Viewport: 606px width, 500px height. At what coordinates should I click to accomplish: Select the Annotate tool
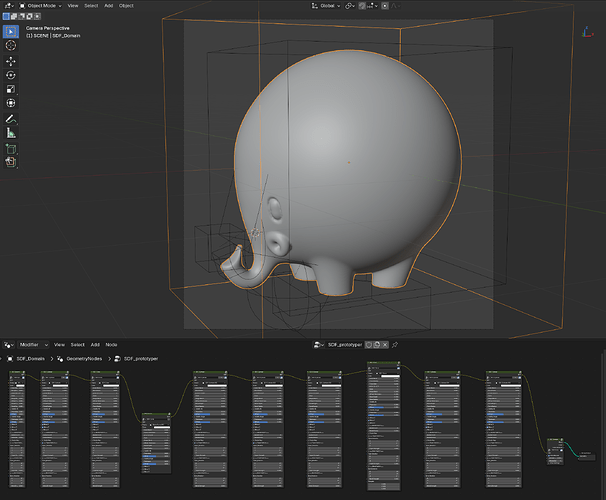tap(11, 119)
